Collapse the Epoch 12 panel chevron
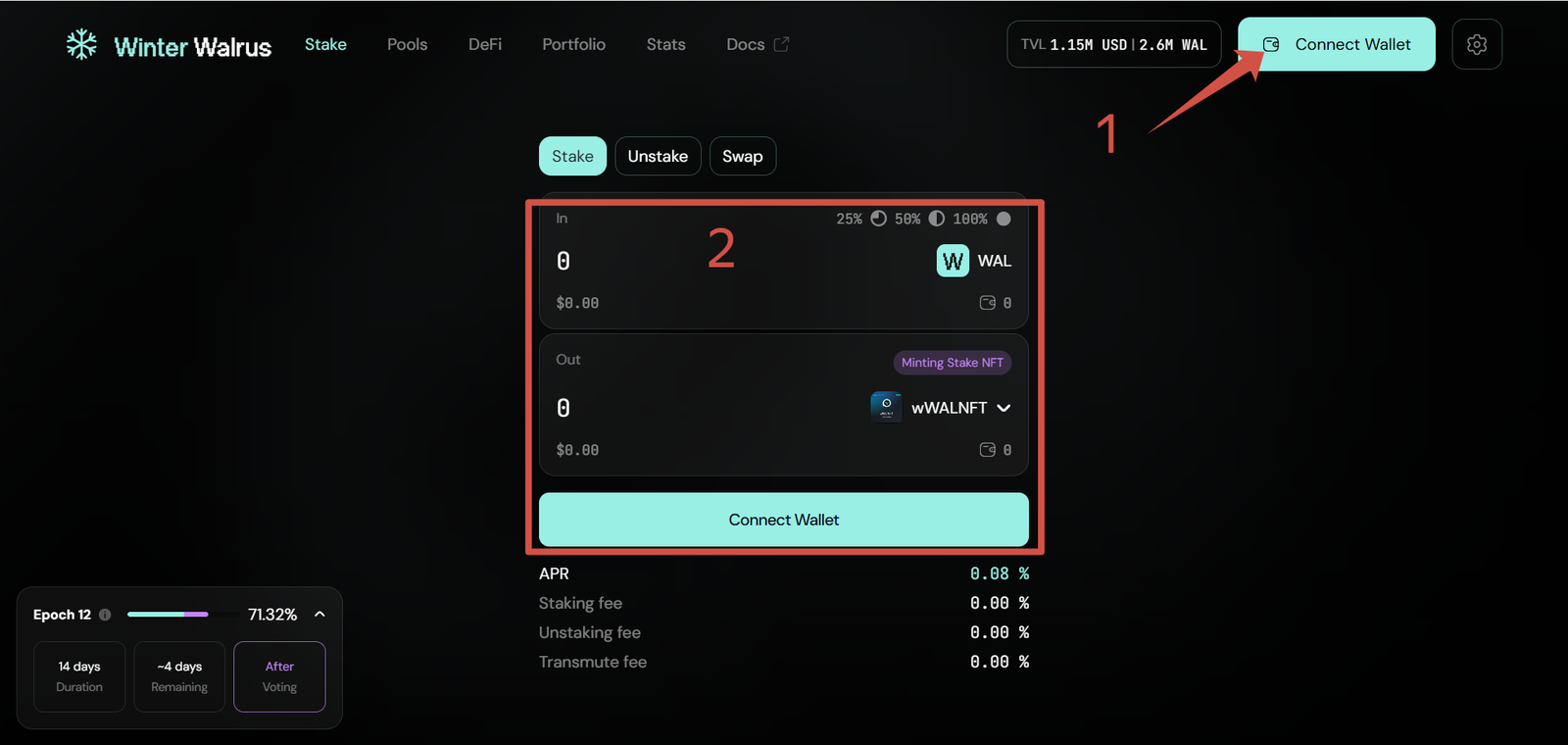This screenshot has width=1568, height=745. (319, 615)
